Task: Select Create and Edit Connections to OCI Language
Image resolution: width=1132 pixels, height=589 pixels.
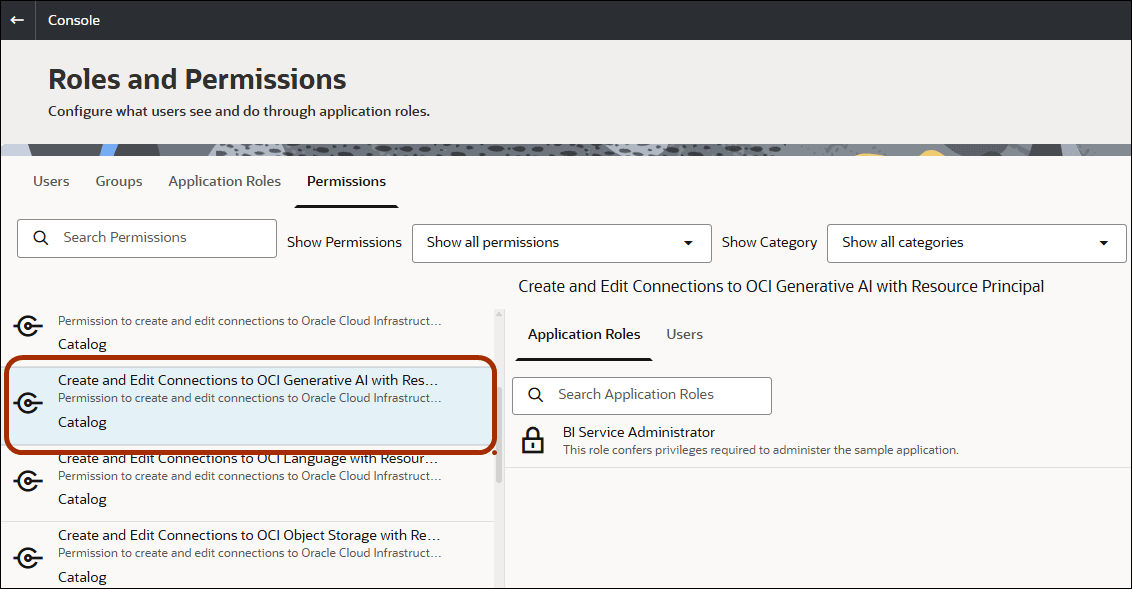Action: pos(249,481)
